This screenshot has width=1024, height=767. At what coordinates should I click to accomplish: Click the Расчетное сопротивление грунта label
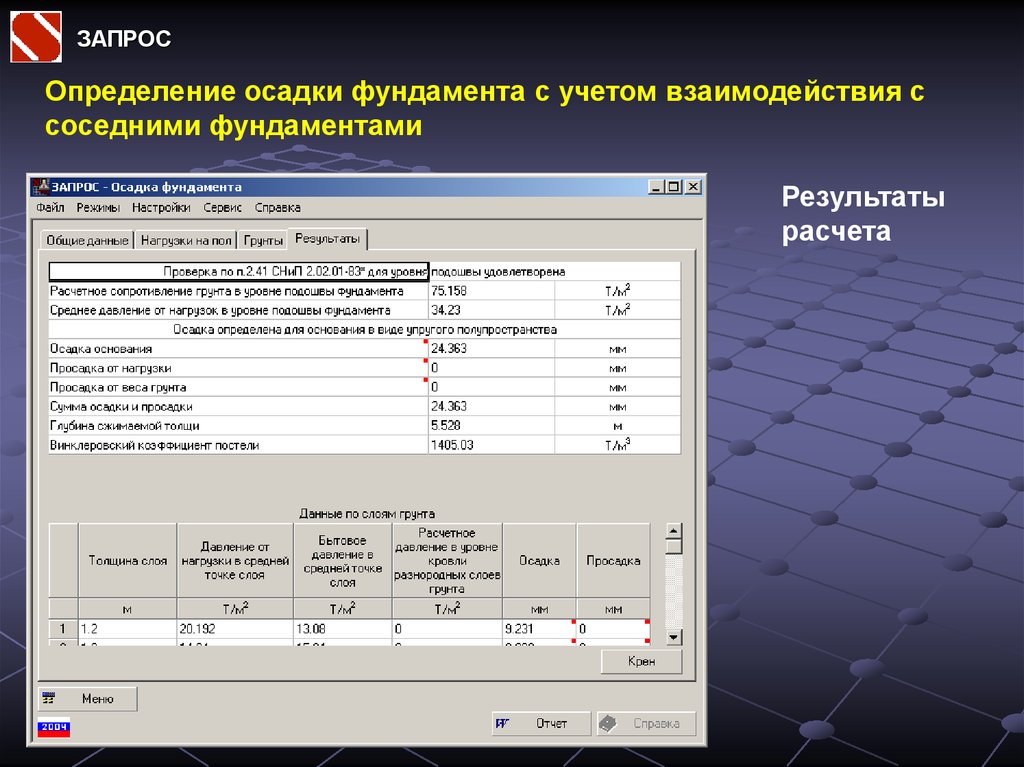click(x=227, y=291)
